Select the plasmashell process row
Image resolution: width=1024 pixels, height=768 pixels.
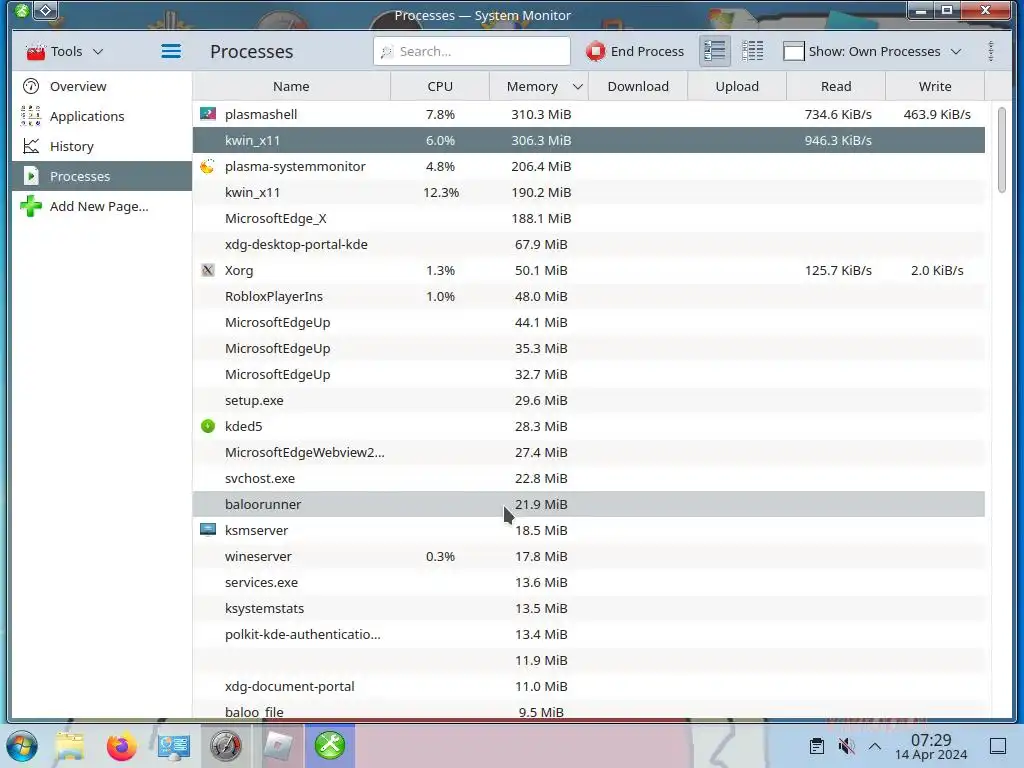click(588, 114)
